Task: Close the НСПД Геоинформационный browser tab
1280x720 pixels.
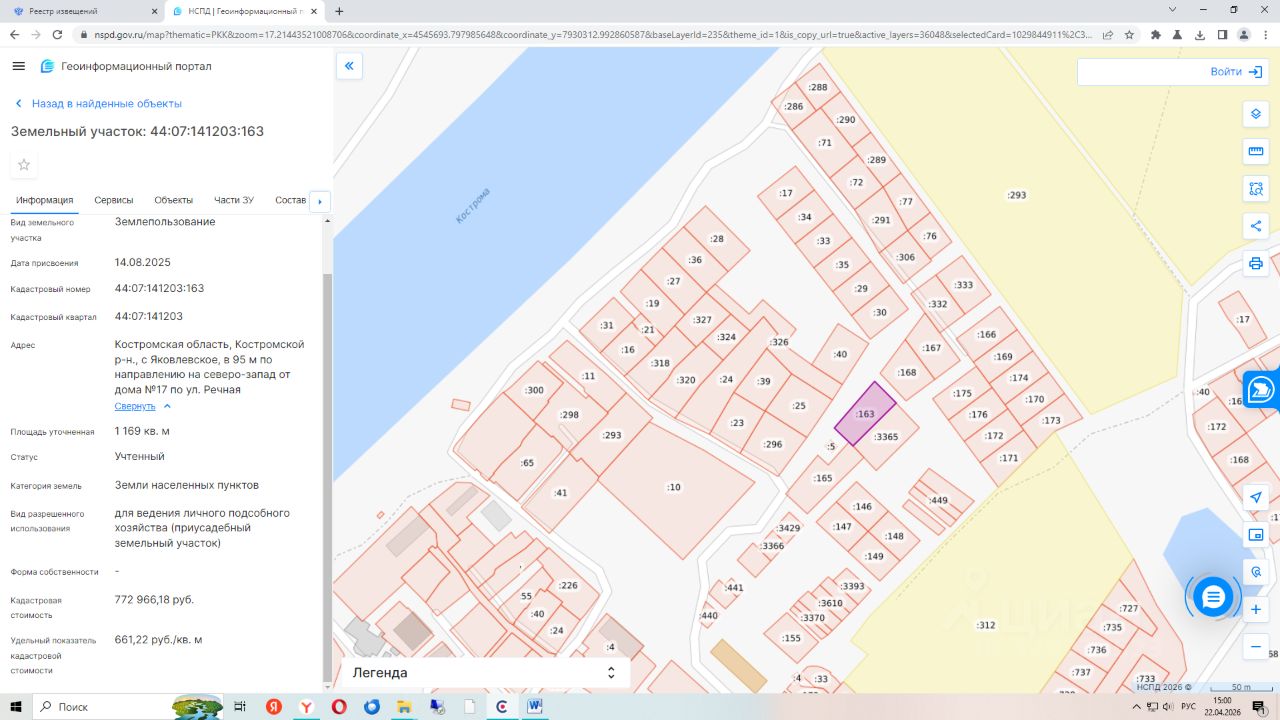Action: [x=314, y=11]
